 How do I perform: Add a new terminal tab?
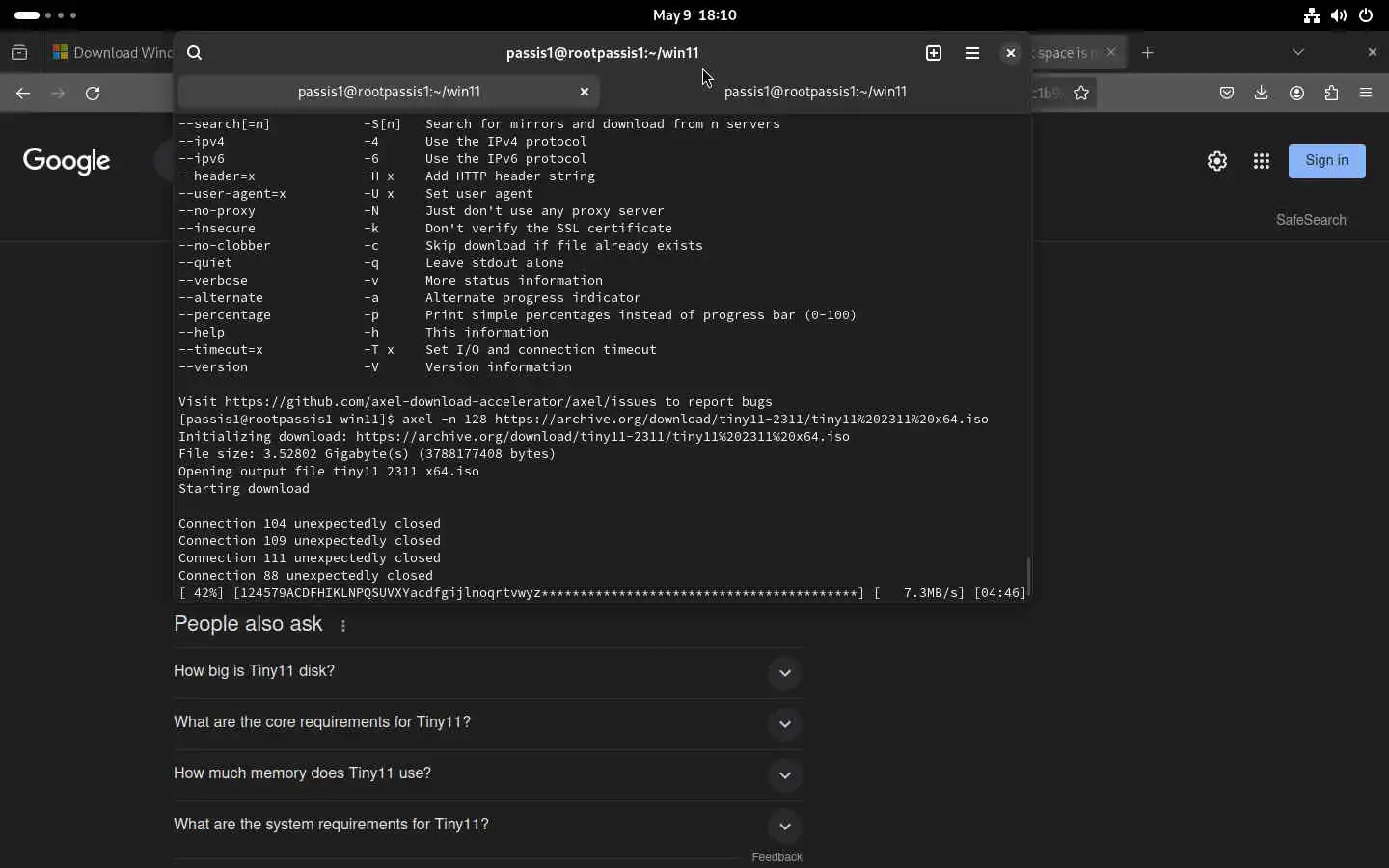coord(934,53)
